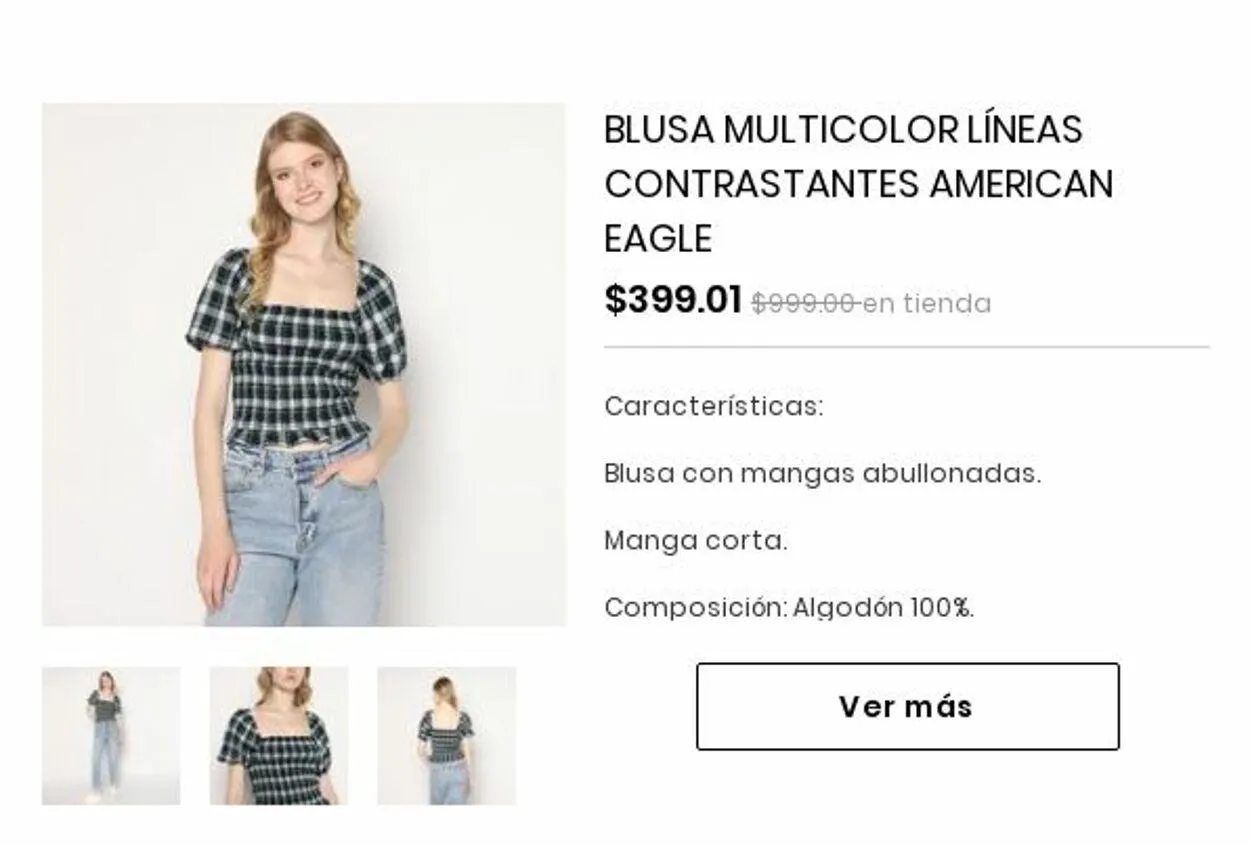Open the large main product photo
This screenshot has width=1250, height=845.
(303, 365)
